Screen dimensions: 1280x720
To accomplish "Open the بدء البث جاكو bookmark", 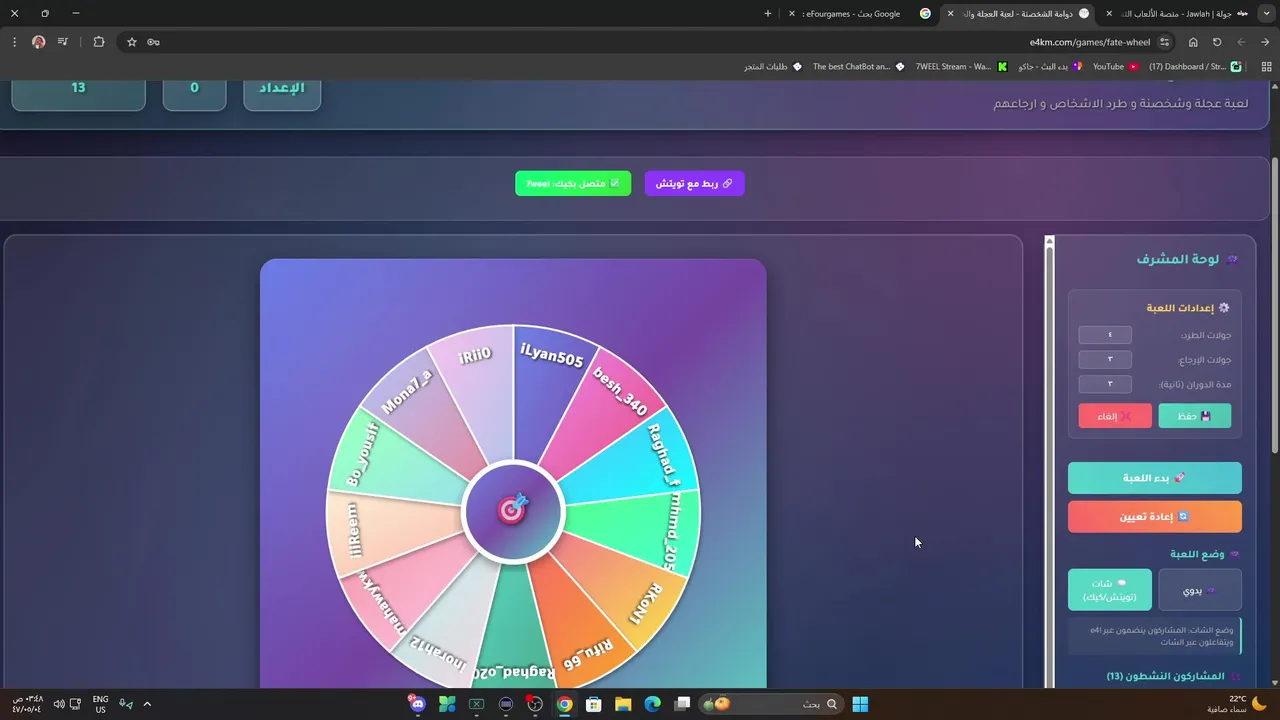I will click(1050, 67).
